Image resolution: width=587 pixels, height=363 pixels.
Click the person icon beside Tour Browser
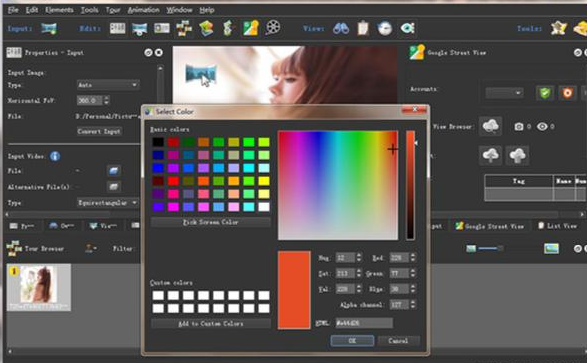tap(89, 248)
